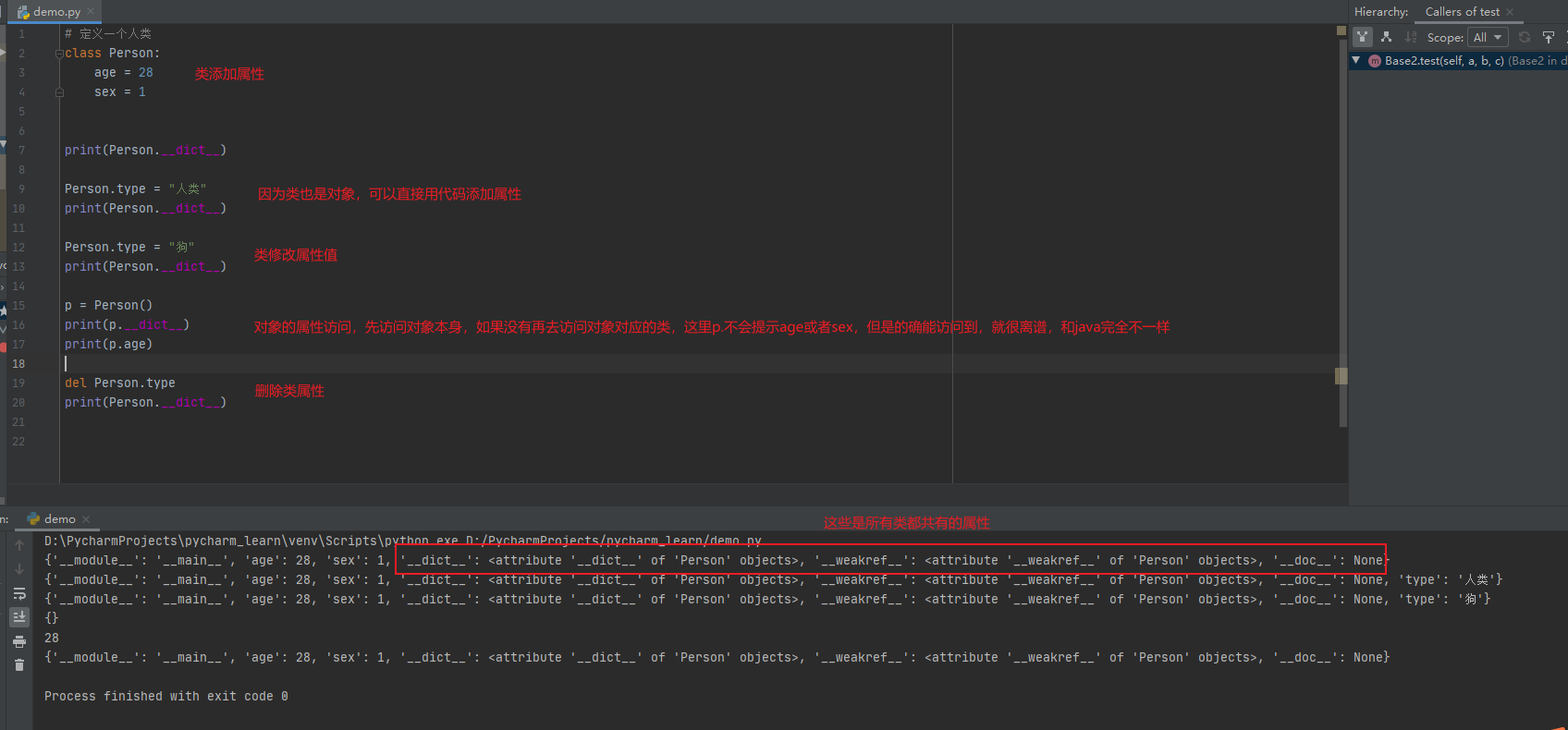Image resolution: width=1568 pixels, height=730 pixels.
Task: Click the '{}' console output line
Action: (52, 618)
